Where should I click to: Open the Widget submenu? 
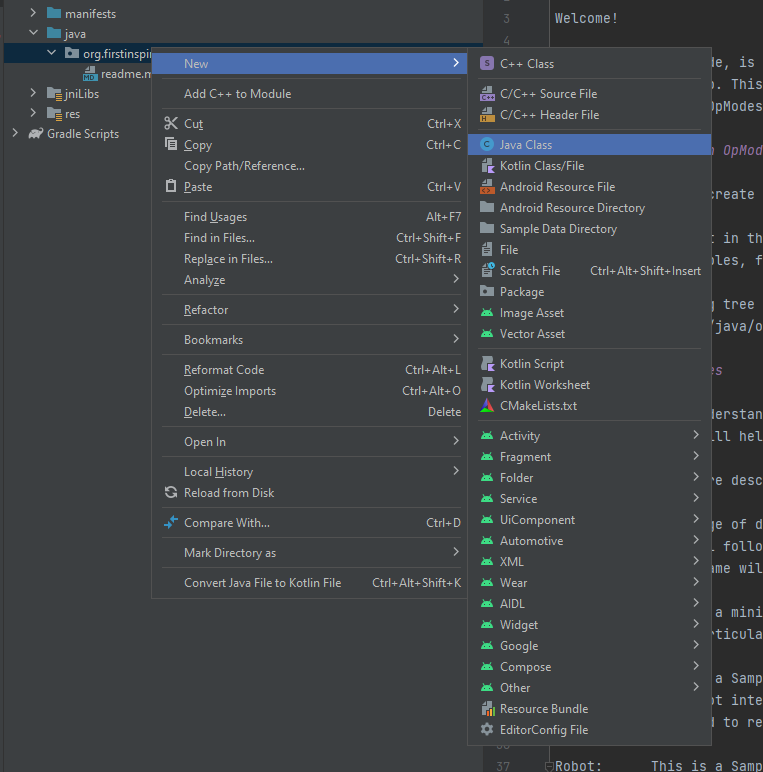click(589, 625)
